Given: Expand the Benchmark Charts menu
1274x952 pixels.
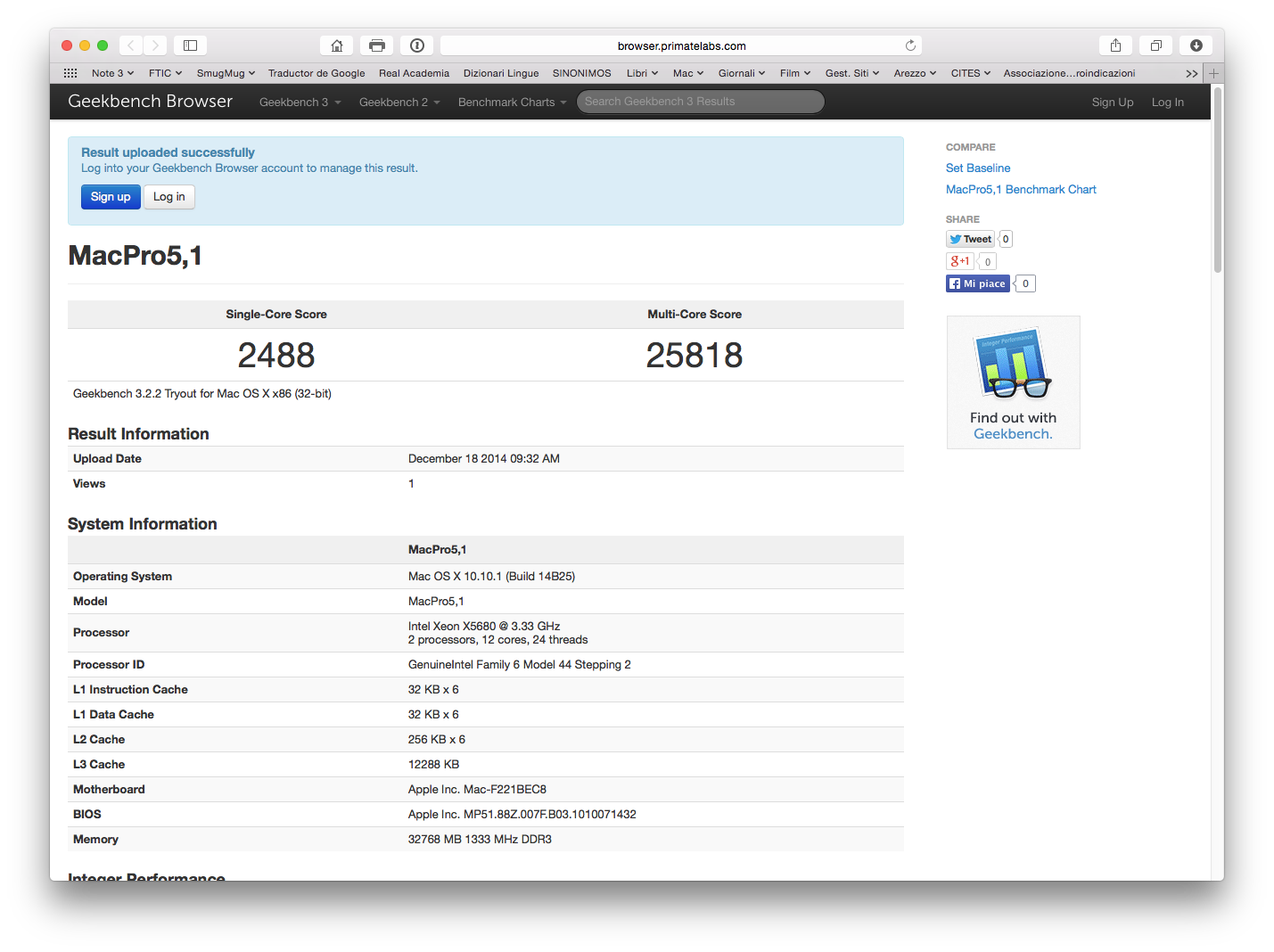Looking at the screenshot, I should pos(512,102).
